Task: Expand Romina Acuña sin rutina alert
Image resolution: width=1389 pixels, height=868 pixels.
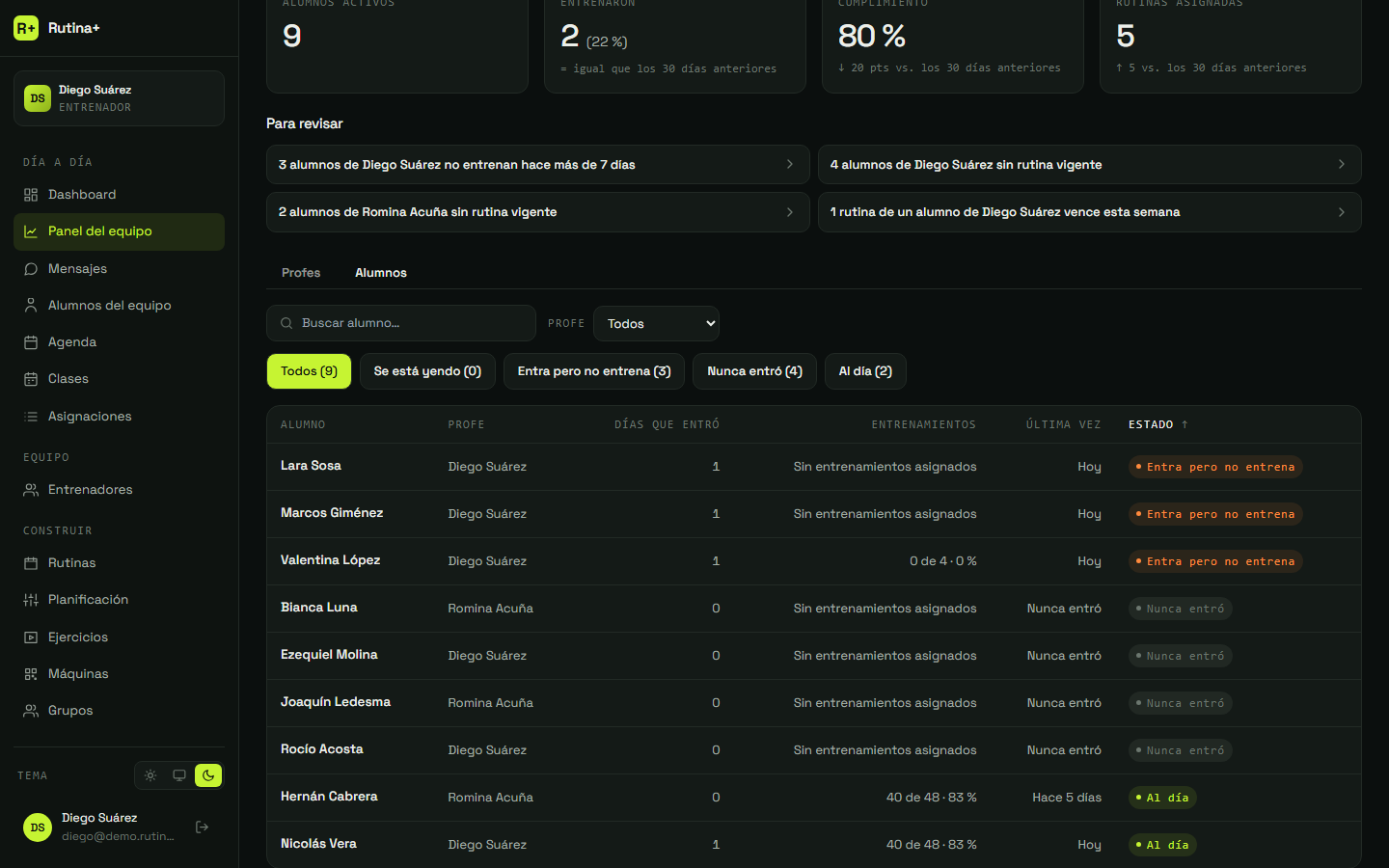Action: 537,212
